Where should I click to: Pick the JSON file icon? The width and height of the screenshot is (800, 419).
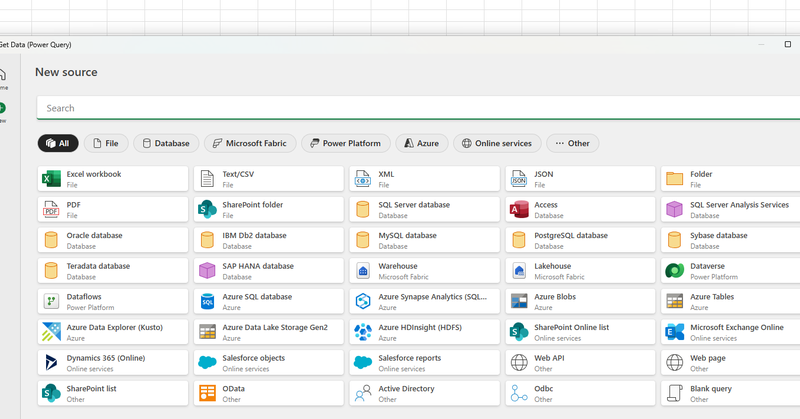[x=519, y=179]
